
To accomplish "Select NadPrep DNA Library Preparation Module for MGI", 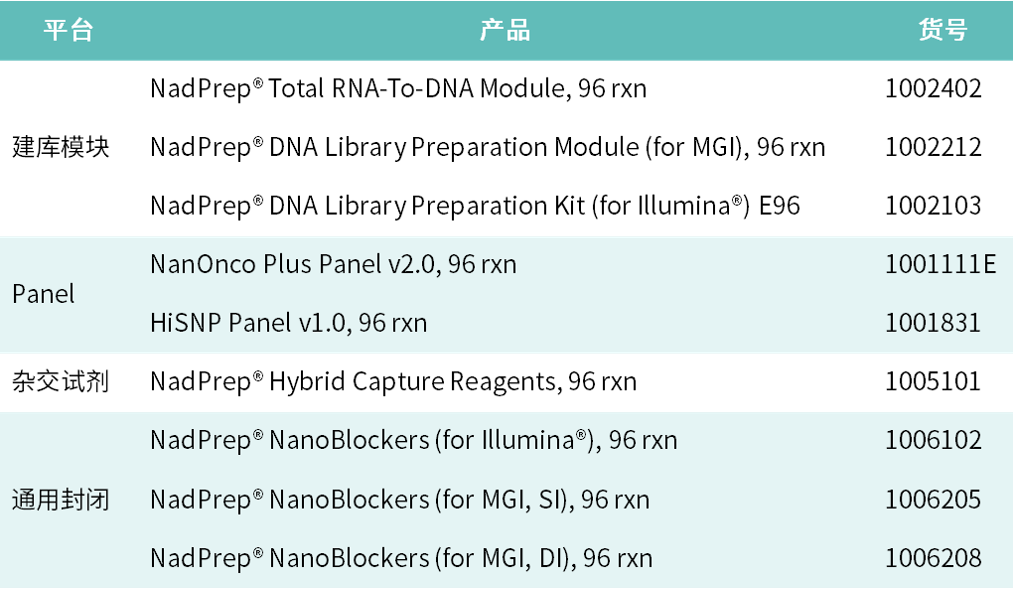I will click(x=488, y=148).
